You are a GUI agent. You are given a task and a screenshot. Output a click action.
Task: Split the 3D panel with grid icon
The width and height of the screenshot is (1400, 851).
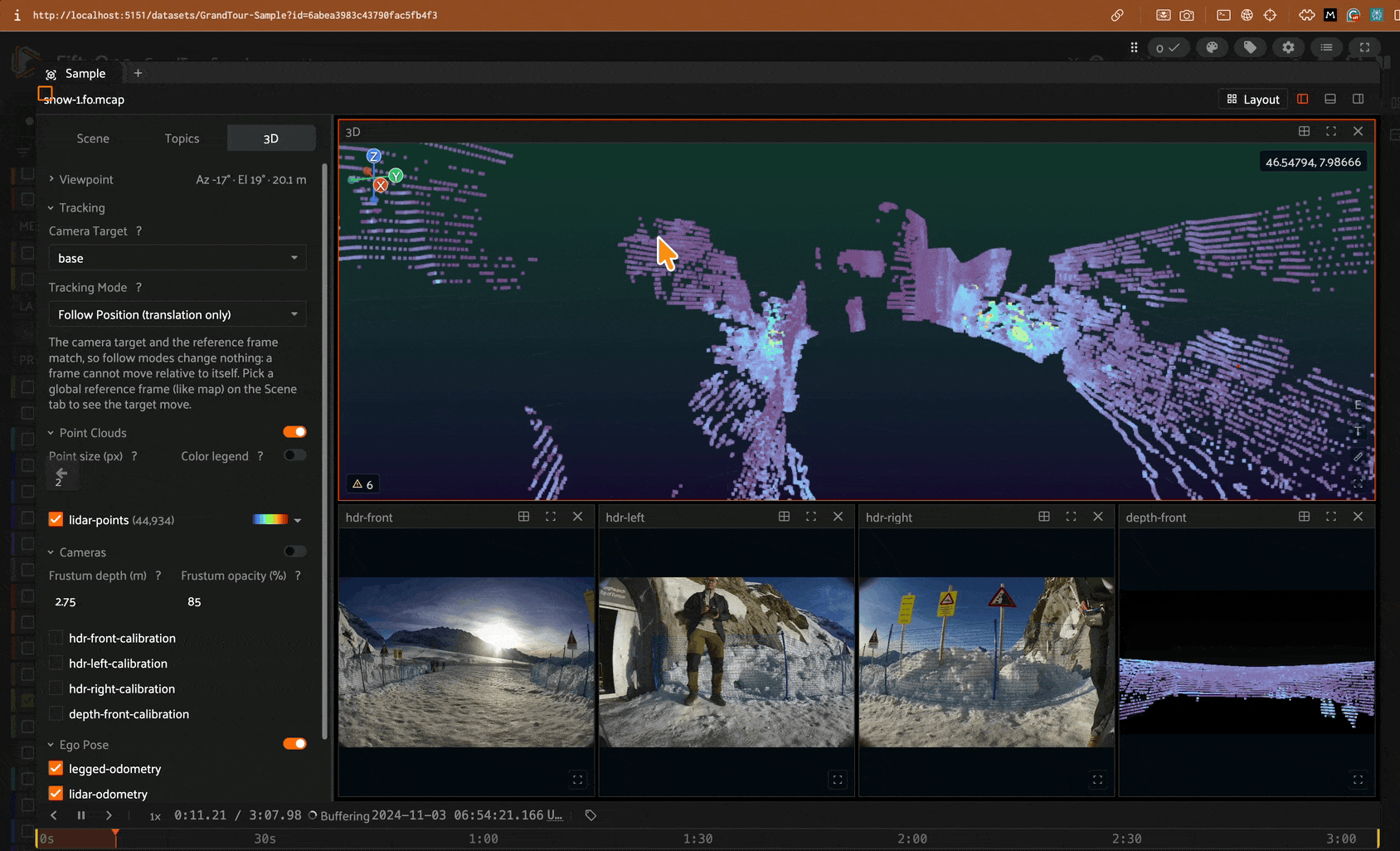[1304, 131]
